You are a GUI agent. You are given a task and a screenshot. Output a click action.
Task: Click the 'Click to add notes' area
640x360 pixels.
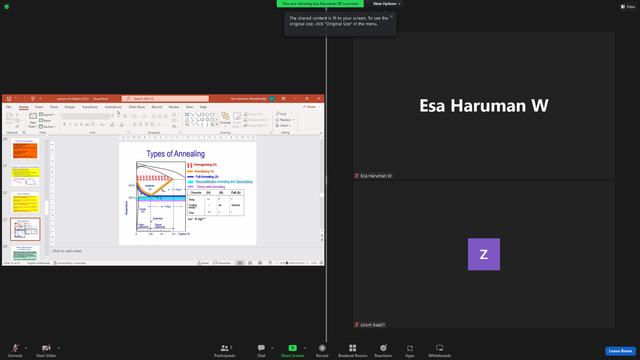[x=67, y=251]
